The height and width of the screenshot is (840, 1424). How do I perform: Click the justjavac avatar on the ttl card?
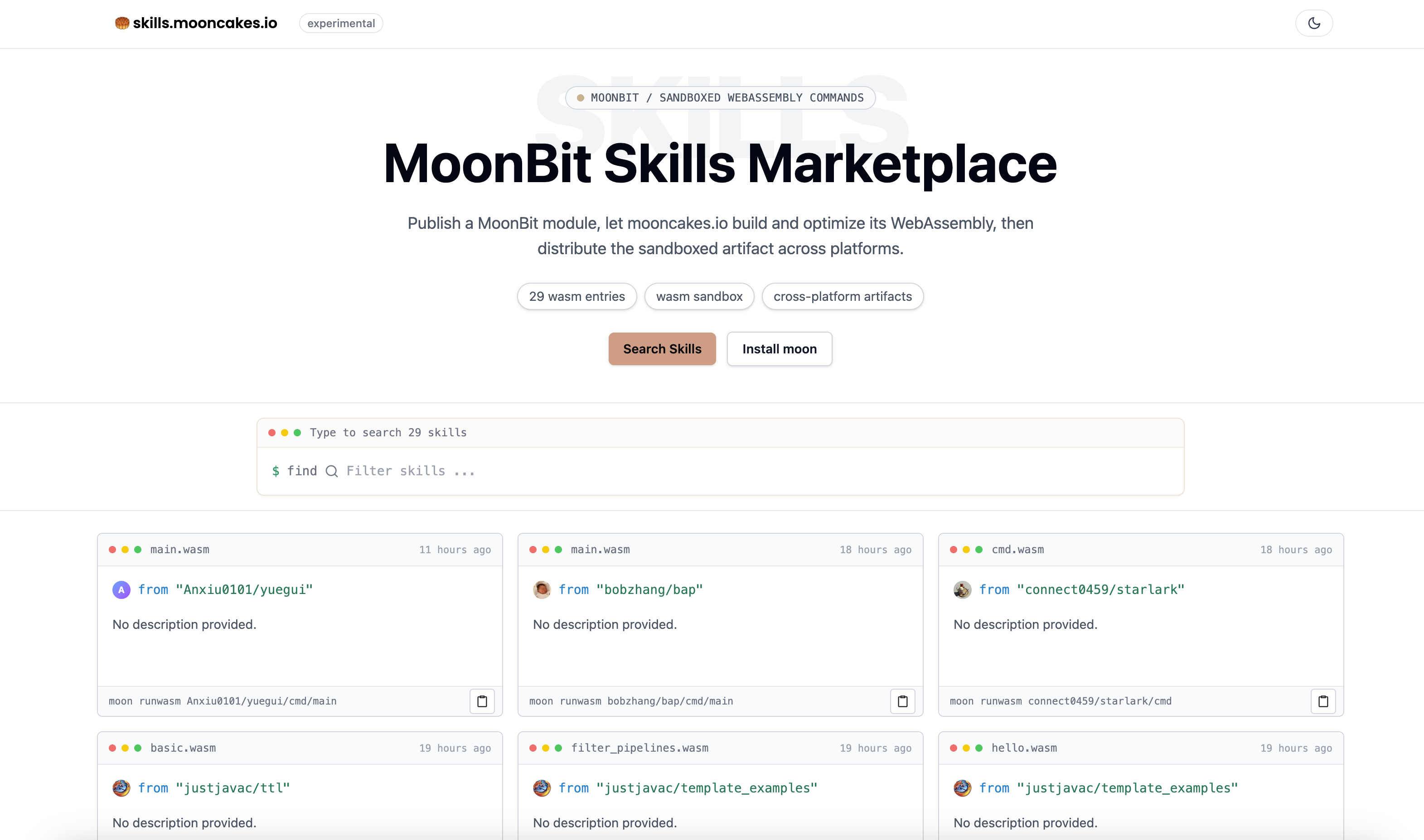[x=121, y=788]
